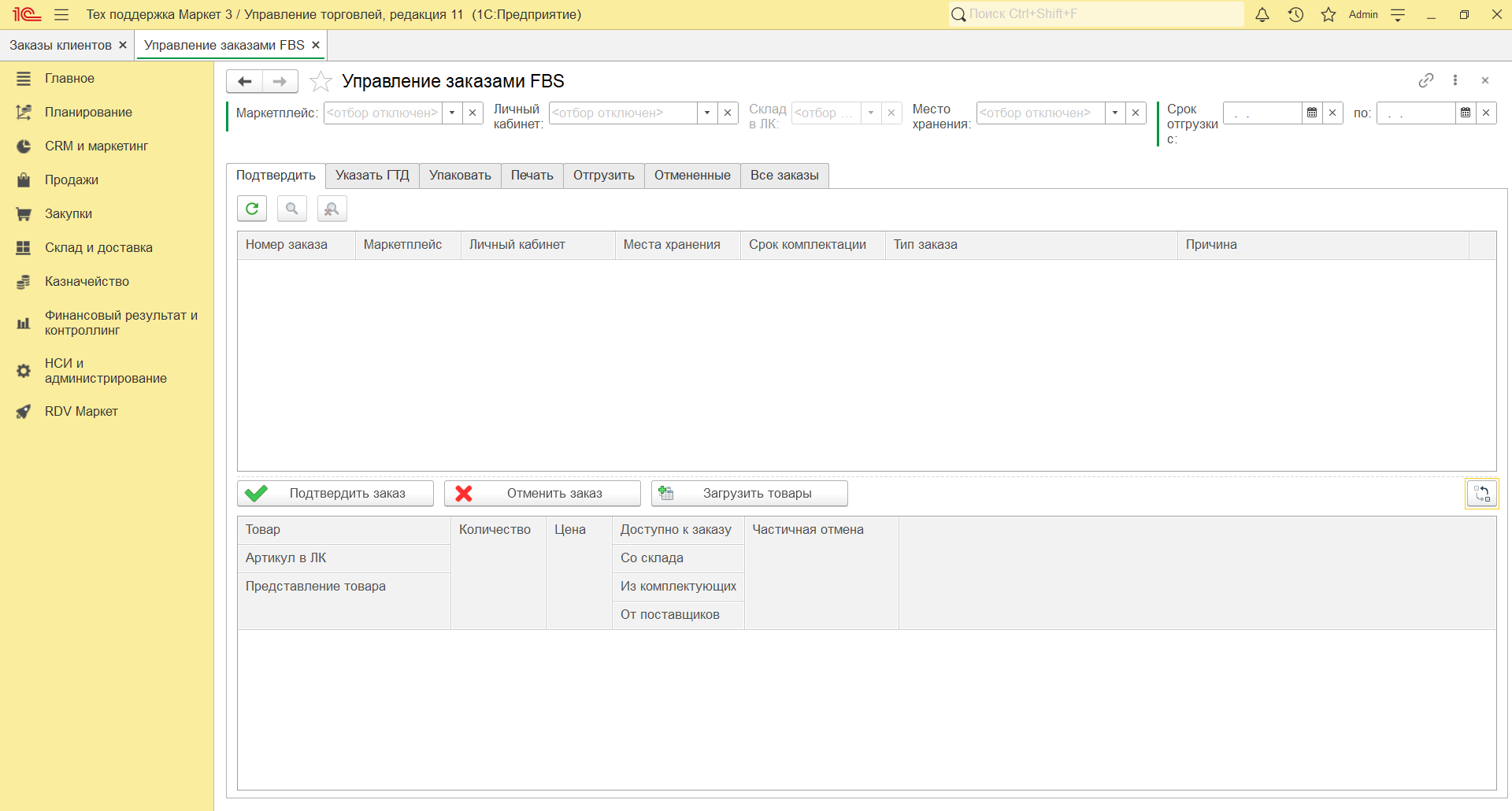Expand the Склад в ЛК dropdown

pyautogui.click(x=871, y=113)
